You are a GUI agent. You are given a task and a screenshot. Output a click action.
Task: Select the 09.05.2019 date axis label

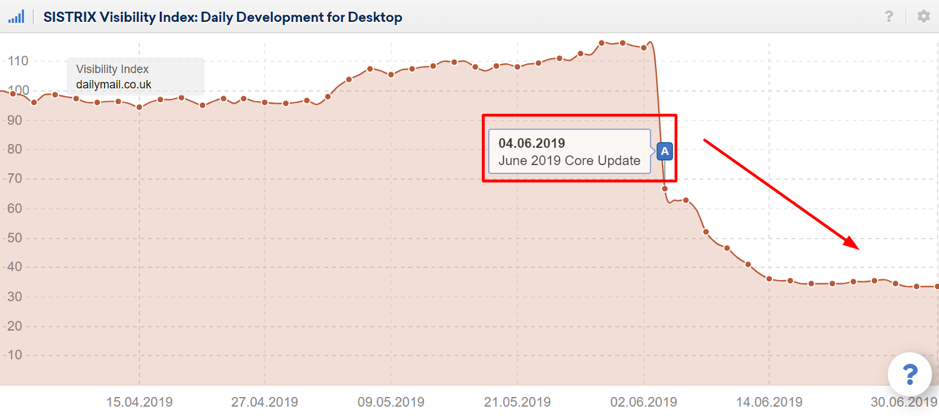pyautogui.click(x=389, y=402)
